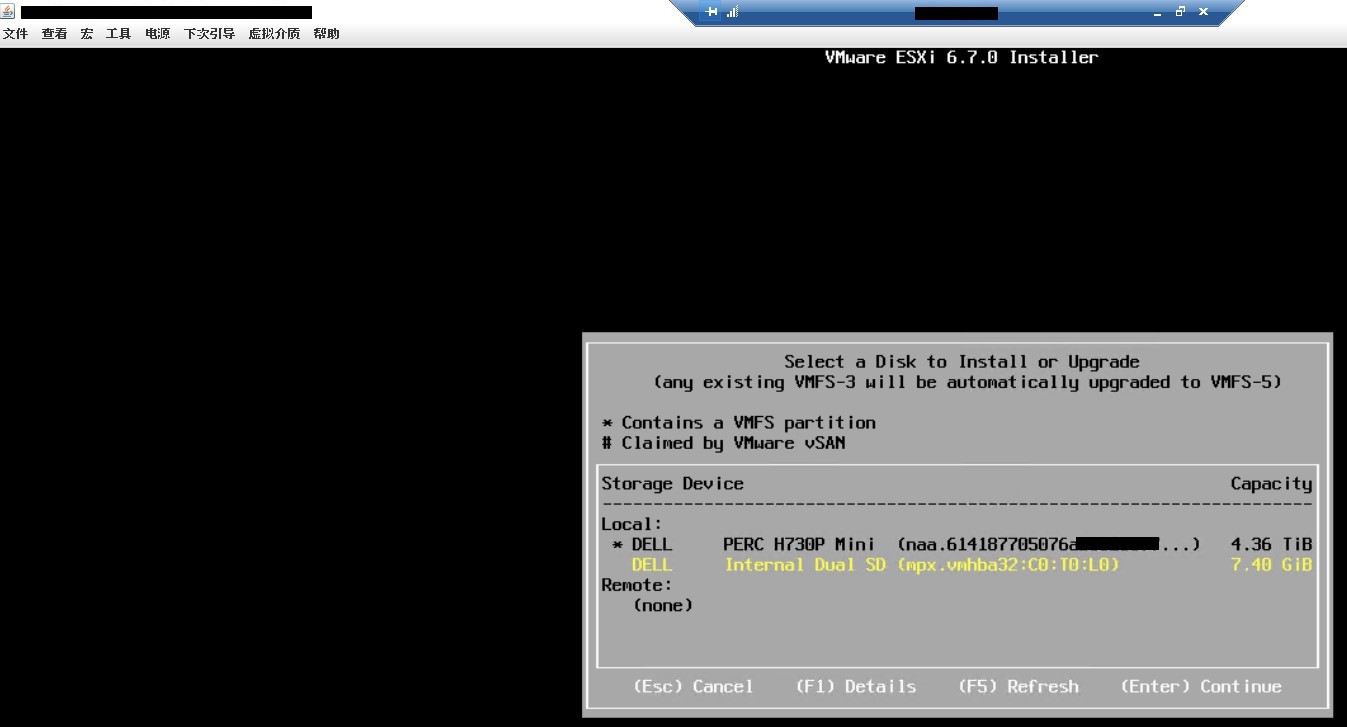
Task: Click the 7.40 GiB capacity value
Action: 1271,565
